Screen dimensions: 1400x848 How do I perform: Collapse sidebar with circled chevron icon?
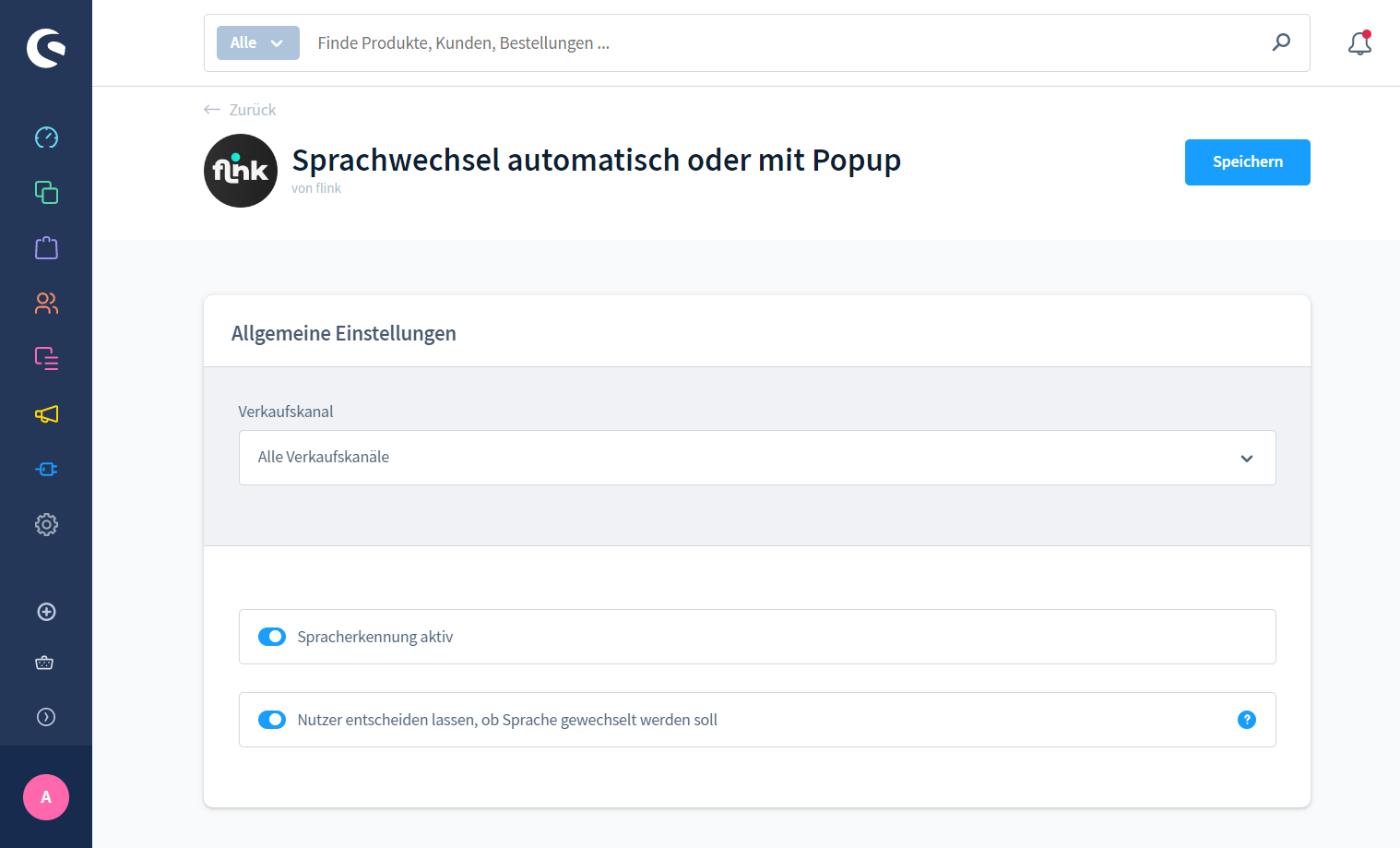tap(46, 717)
